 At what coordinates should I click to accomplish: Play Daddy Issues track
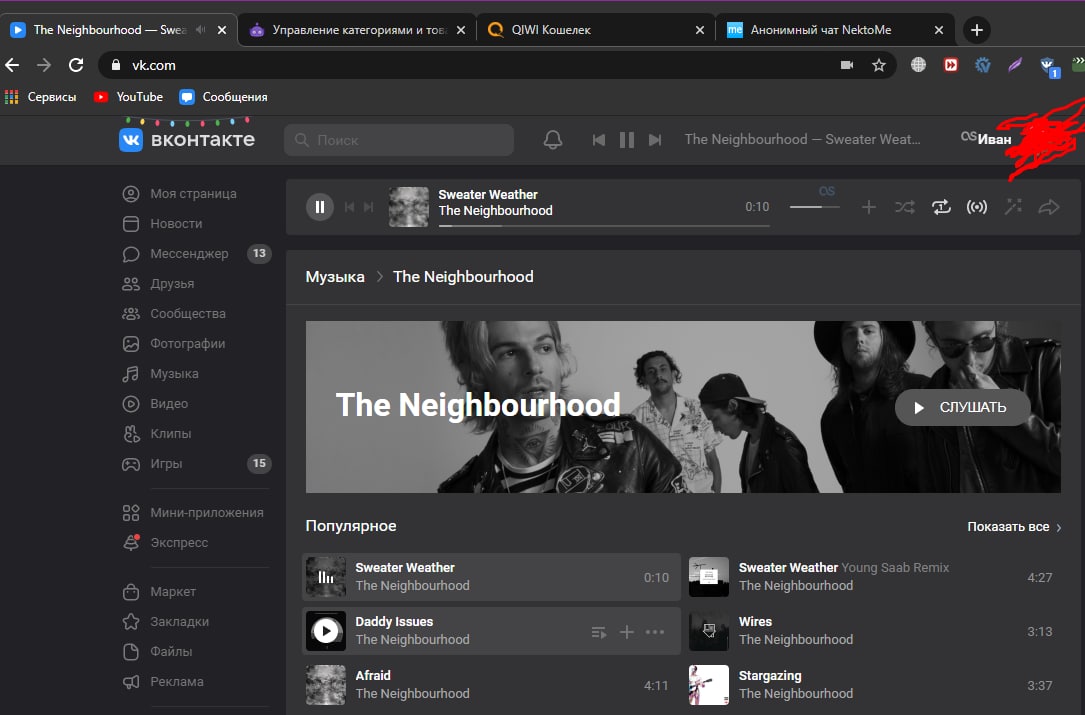[326, 631]
